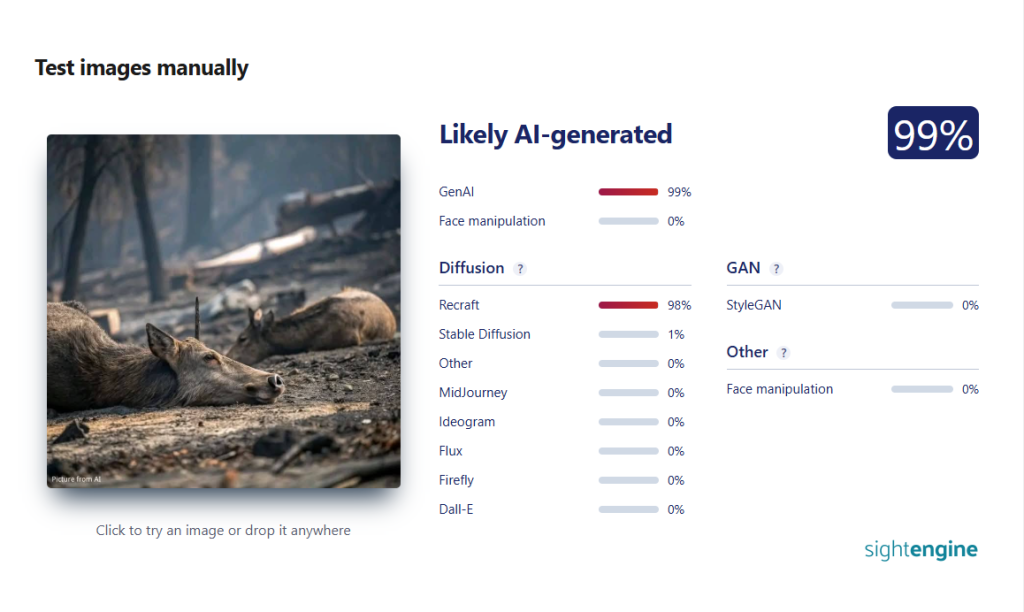
Task: Click the Diffusion help question mark icon
Action: pyautogui.click(x=519, y=268)
